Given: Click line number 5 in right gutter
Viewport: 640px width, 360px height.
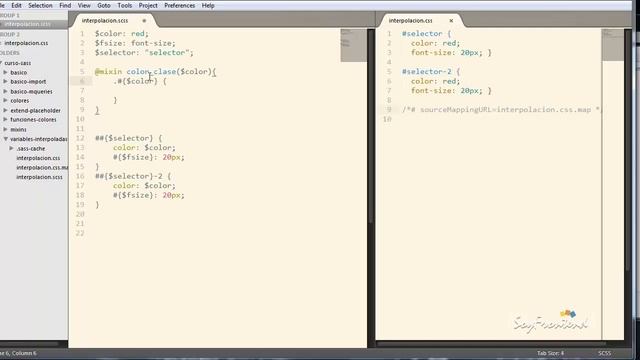Looking at the screenshot, I should click(389, 71).
